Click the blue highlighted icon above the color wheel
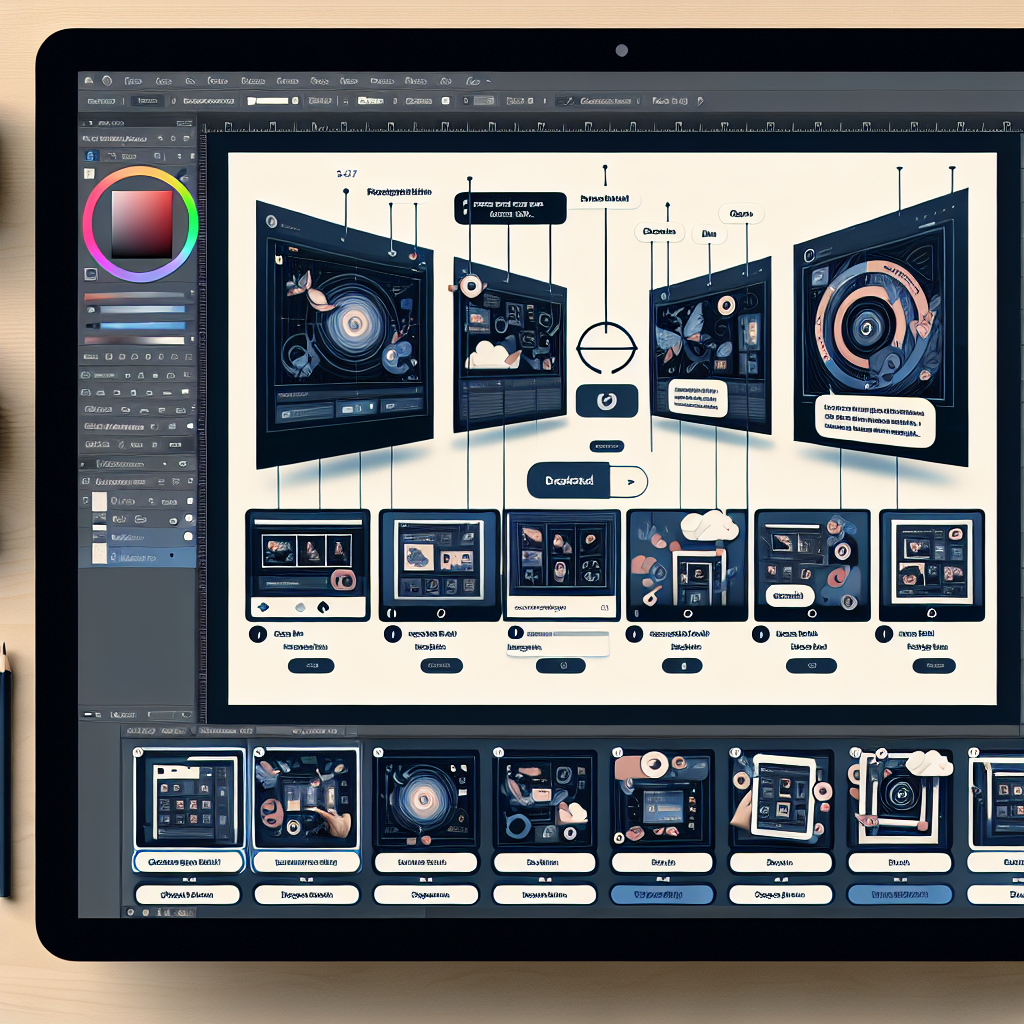The width and height of the screenshot is (1024, 1024). (x=91, y=156)
